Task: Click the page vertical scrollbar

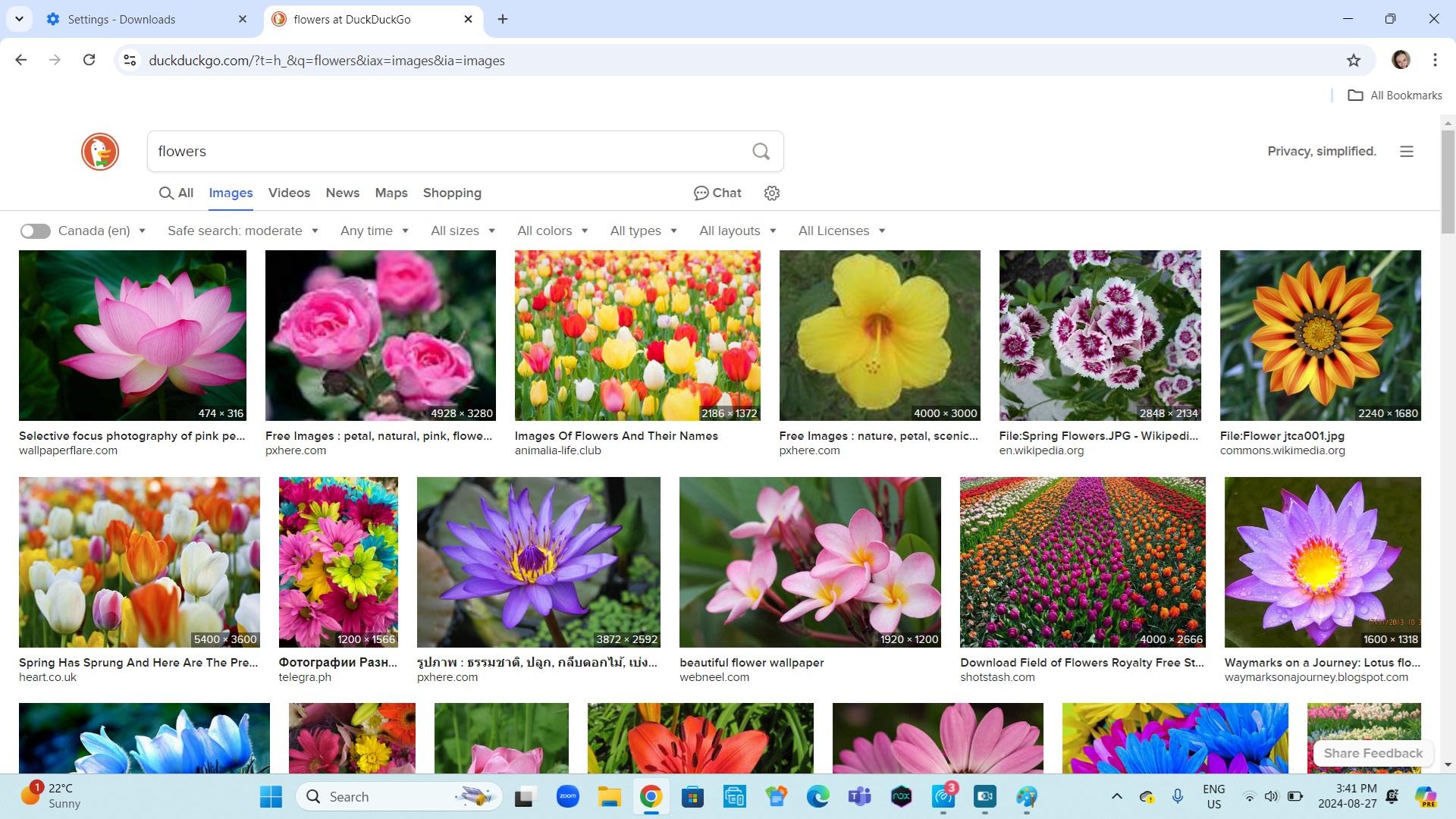Action: [x=1448, y=182]
